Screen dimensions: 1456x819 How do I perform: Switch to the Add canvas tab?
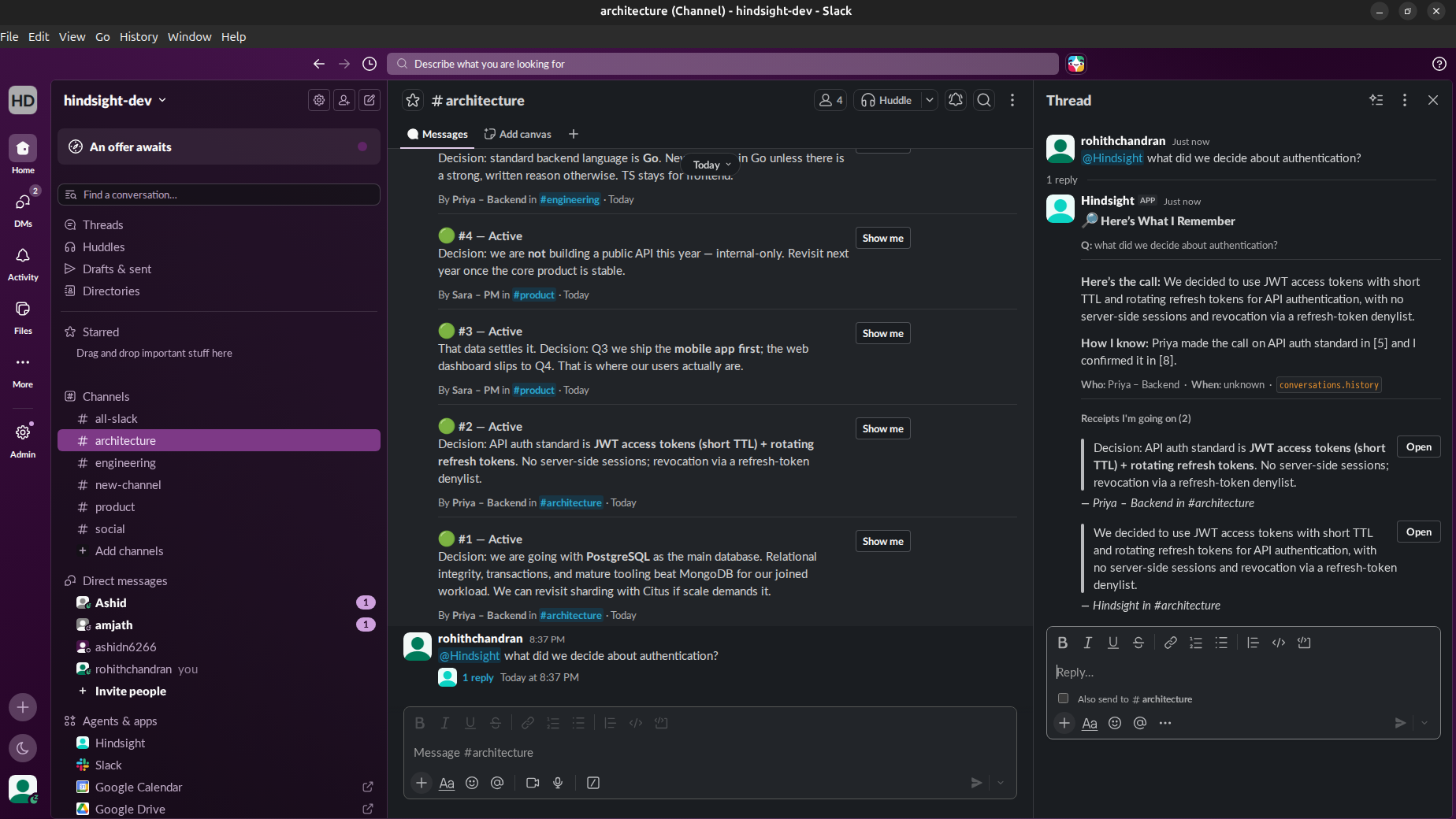click(x=518, y=134)
